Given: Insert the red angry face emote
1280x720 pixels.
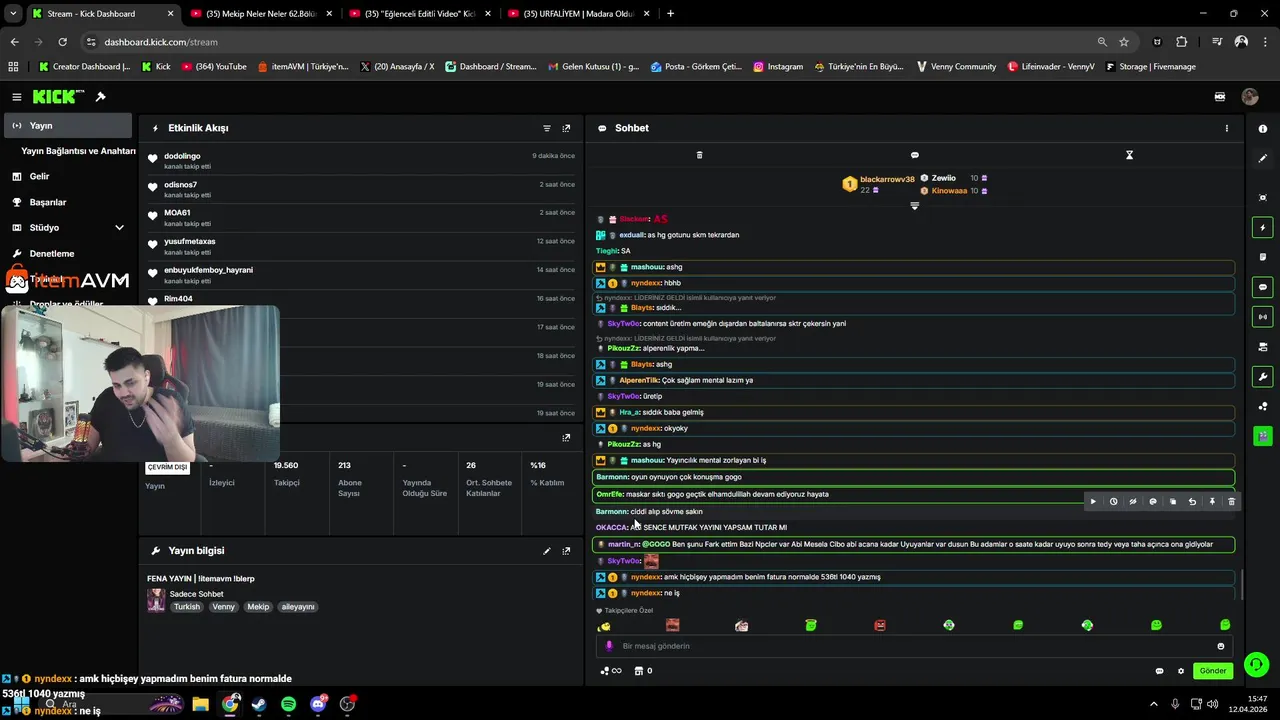Looking at the screenshot, I should [880, 625].
